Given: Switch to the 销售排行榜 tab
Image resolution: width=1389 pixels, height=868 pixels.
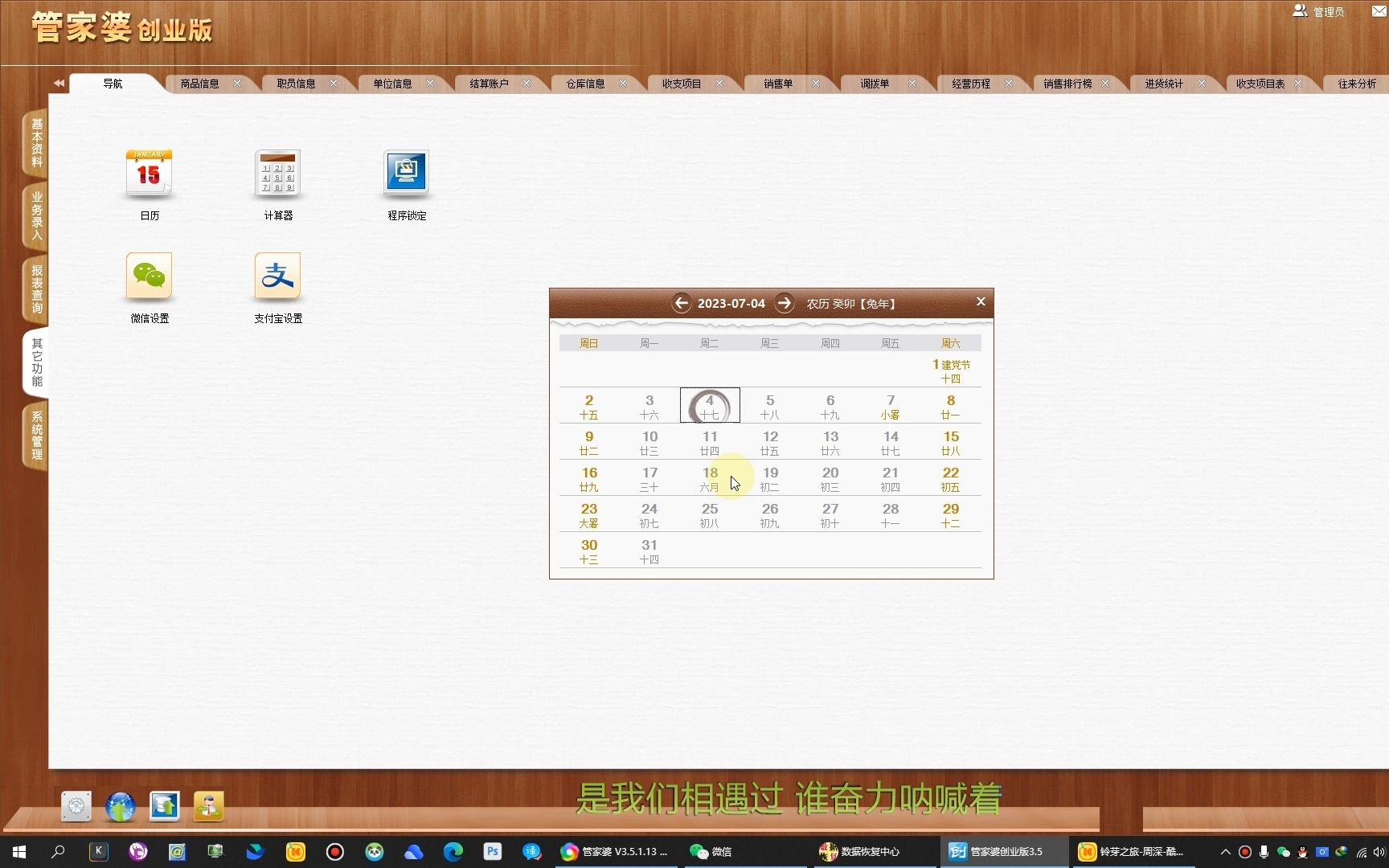Looking at the screenshot, I should (x=1067, y=84).
